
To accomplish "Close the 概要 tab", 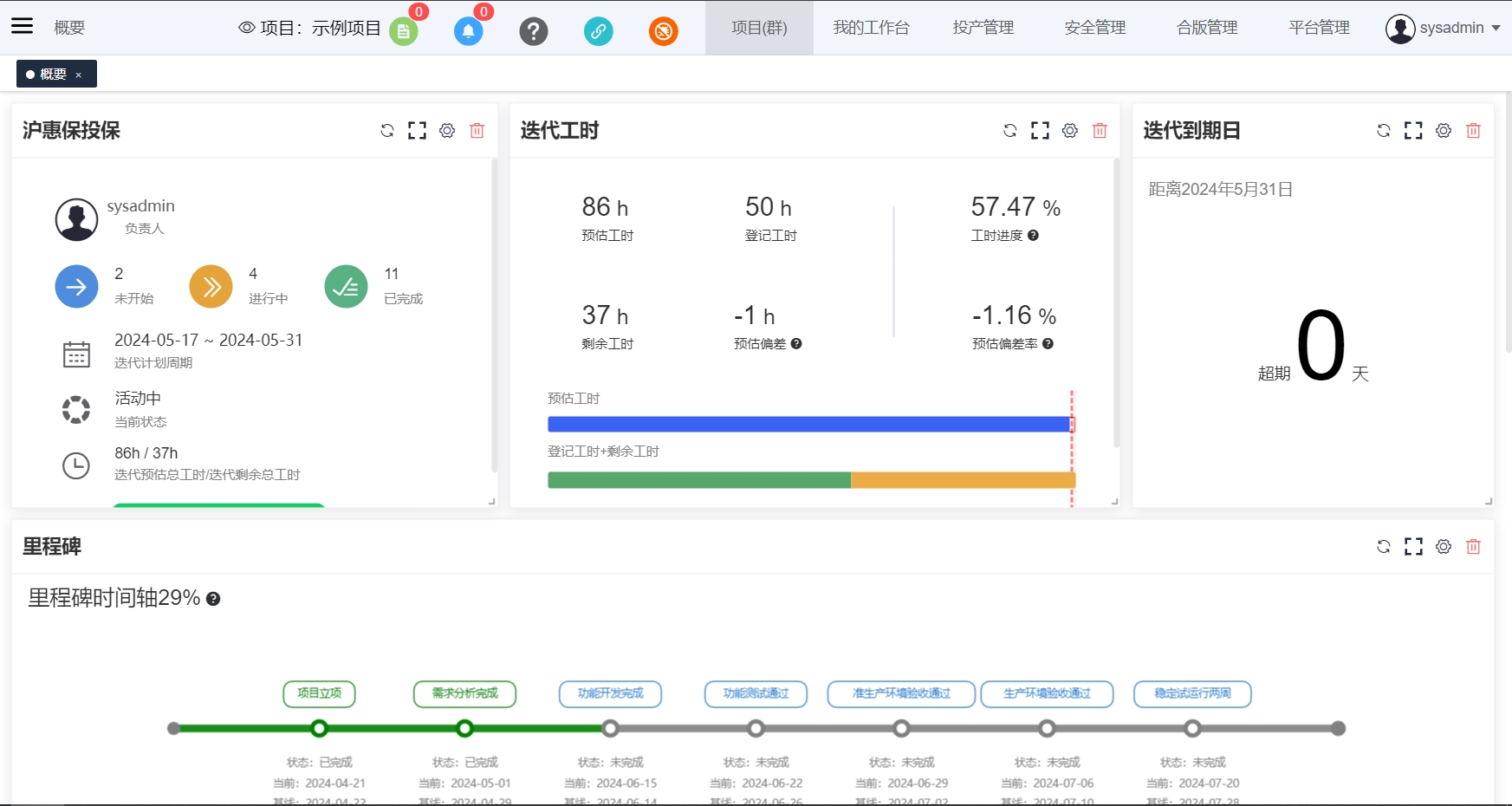I will coord(79,75).
